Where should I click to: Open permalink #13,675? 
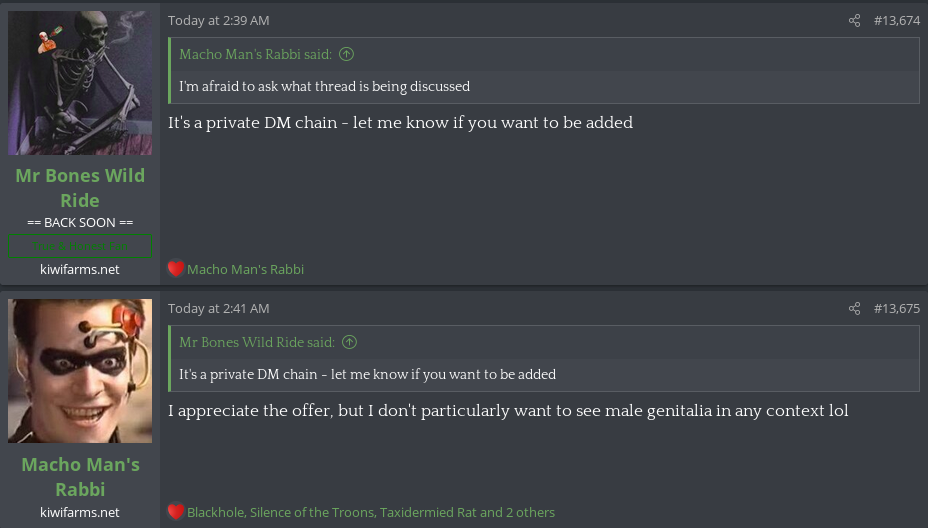click(896, 308)
